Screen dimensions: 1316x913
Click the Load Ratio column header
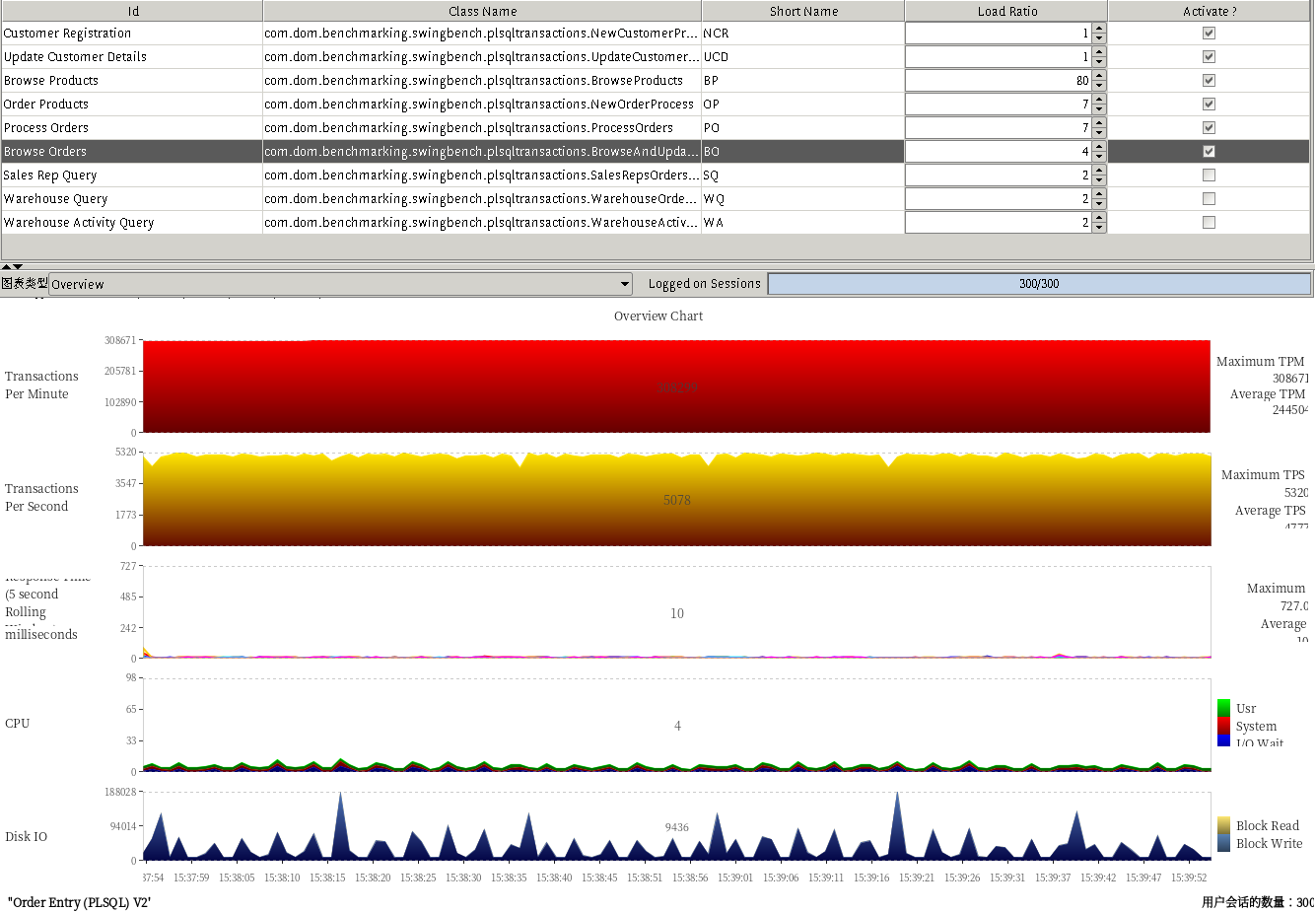(x=1006, y=11)
